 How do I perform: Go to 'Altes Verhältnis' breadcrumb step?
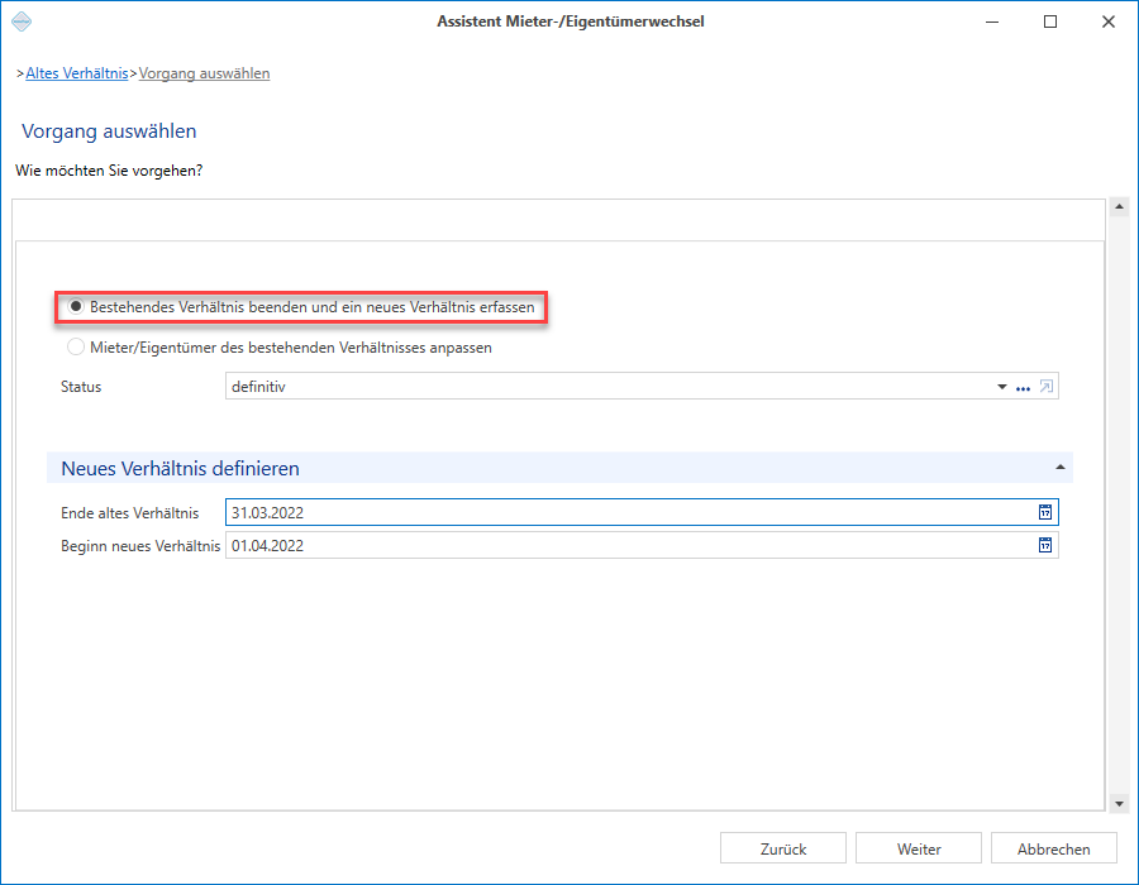click(76, 73)
